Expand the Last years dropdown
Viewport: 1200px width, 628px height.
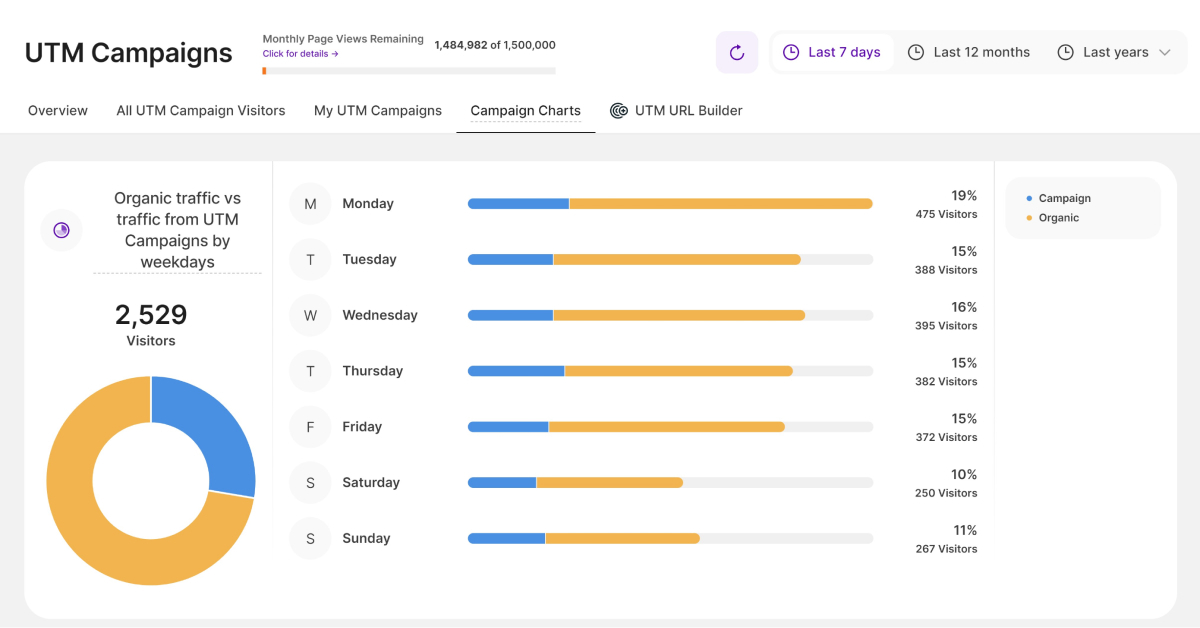tap(1114, 52)
